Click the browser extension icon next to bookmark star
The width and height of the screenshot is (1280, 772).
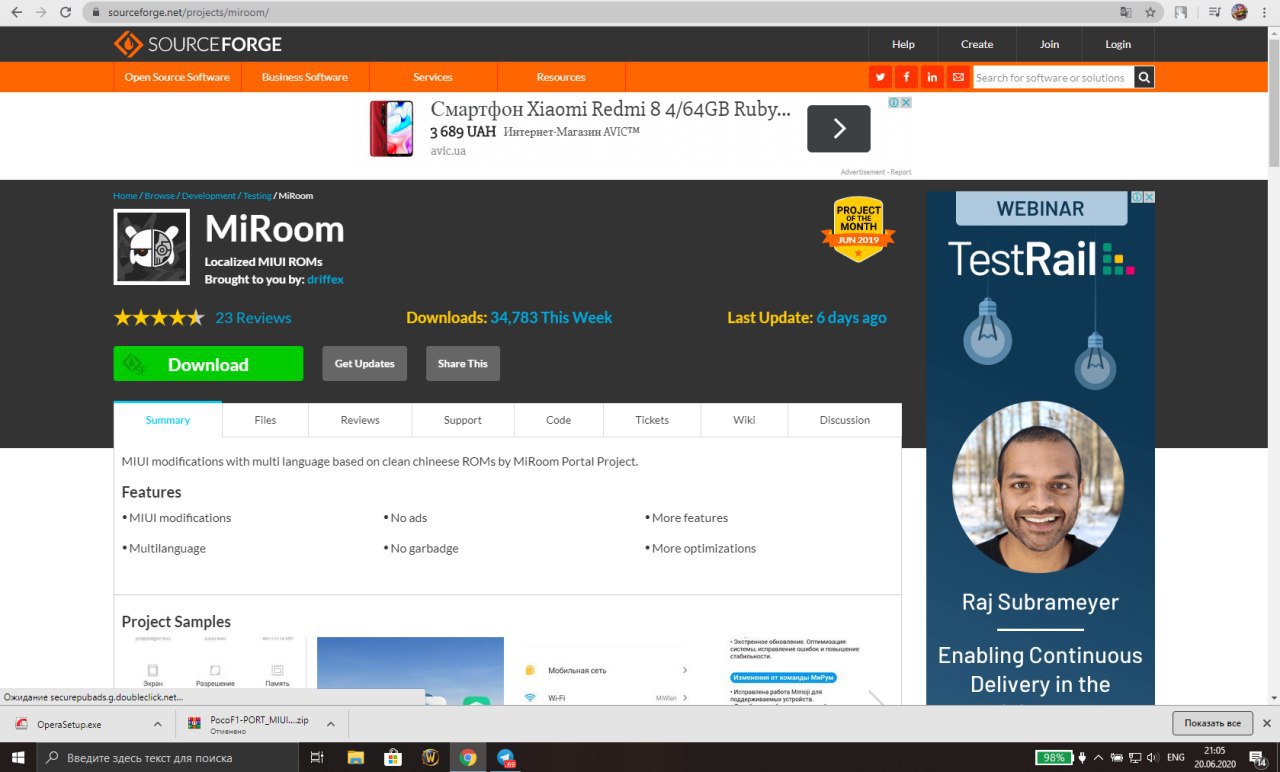coord(1181,13)
